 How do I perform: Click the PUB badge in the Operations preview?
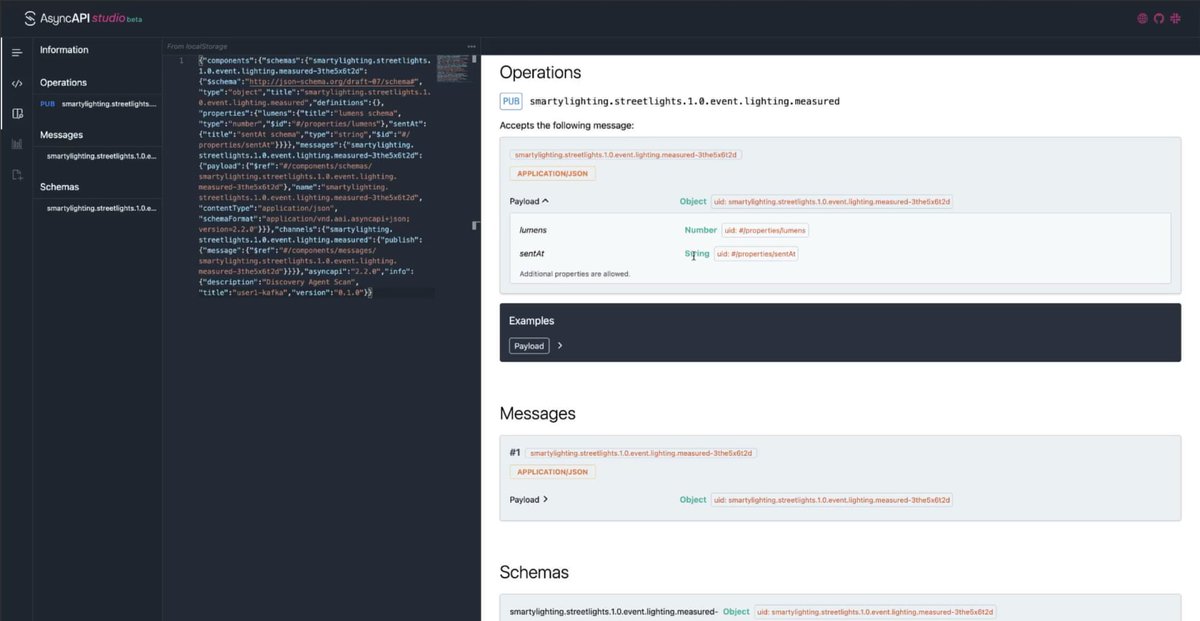click(511, 101)
